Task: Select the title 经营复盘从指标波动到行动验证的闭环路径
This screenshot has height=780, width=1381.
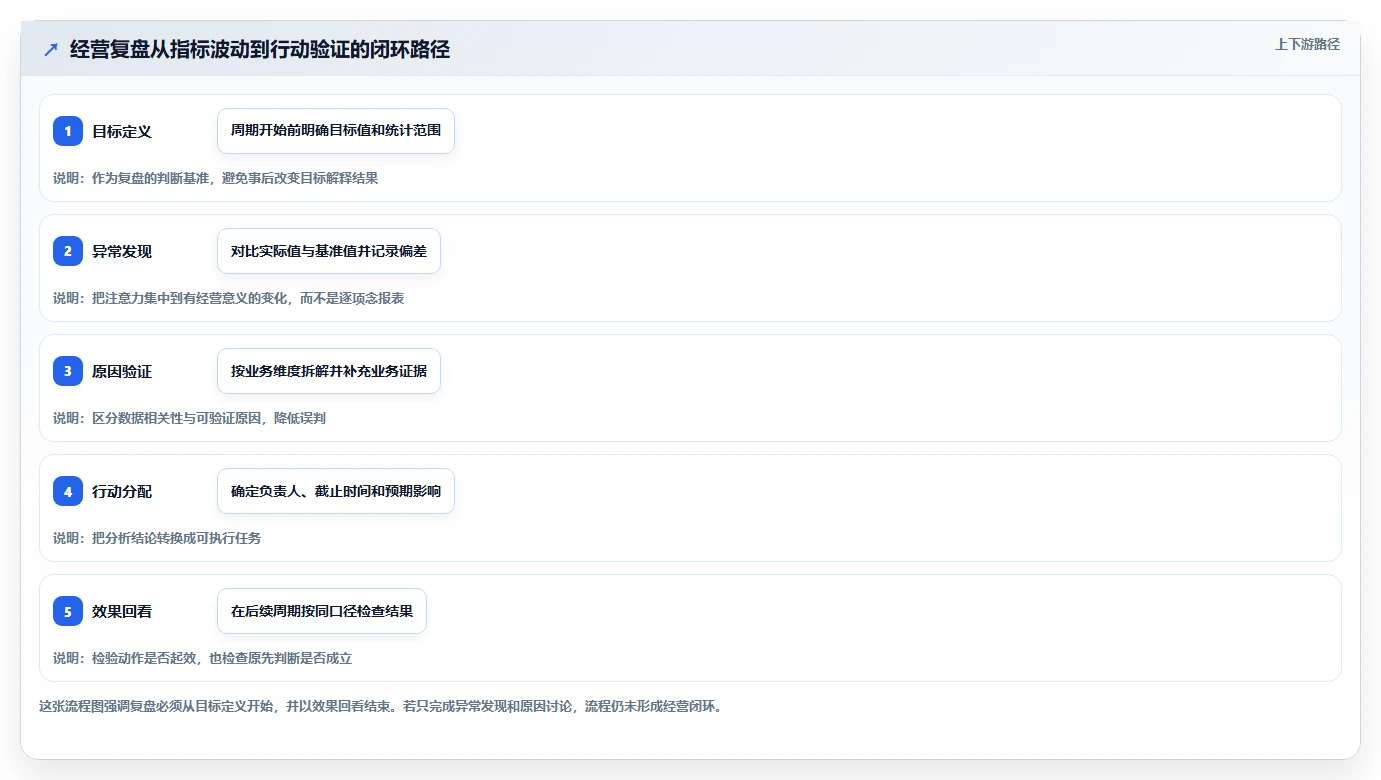Action: coord(260,50)
